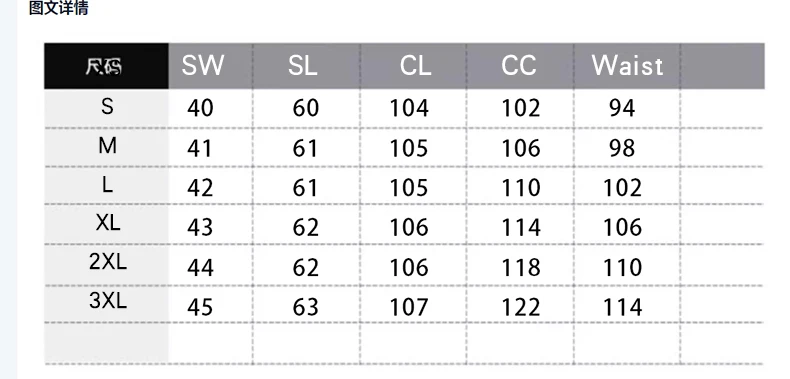Select the 2XL size row label

pos(108,262)
